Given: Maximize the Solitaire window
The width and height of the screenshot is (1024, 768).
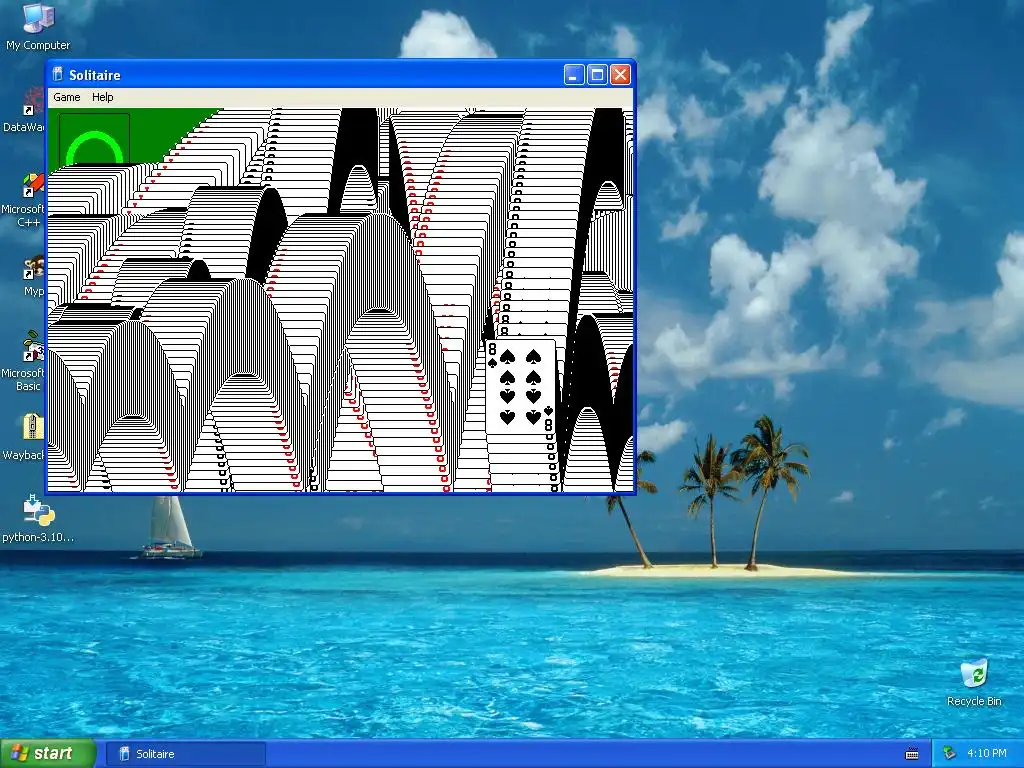Looking at the screenshot, I should click(597, 75).
